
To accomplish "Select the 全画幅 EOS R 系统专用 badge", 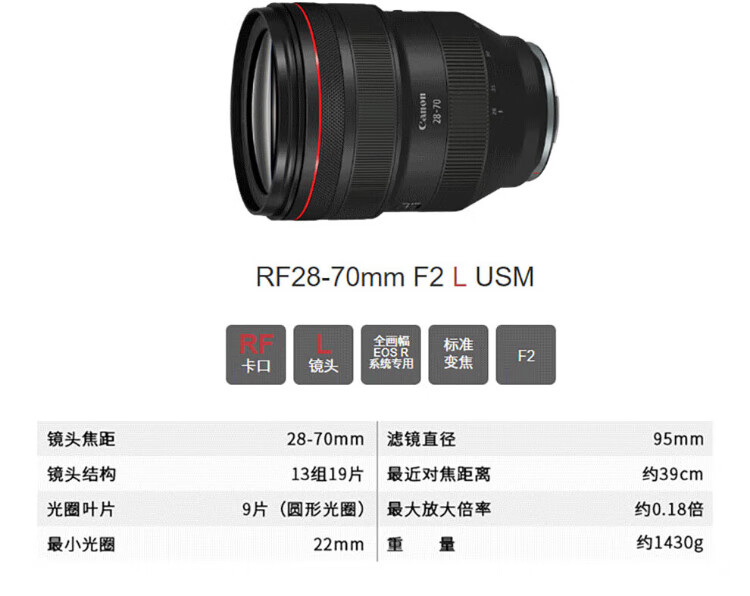I will click(x=391, y=354).
